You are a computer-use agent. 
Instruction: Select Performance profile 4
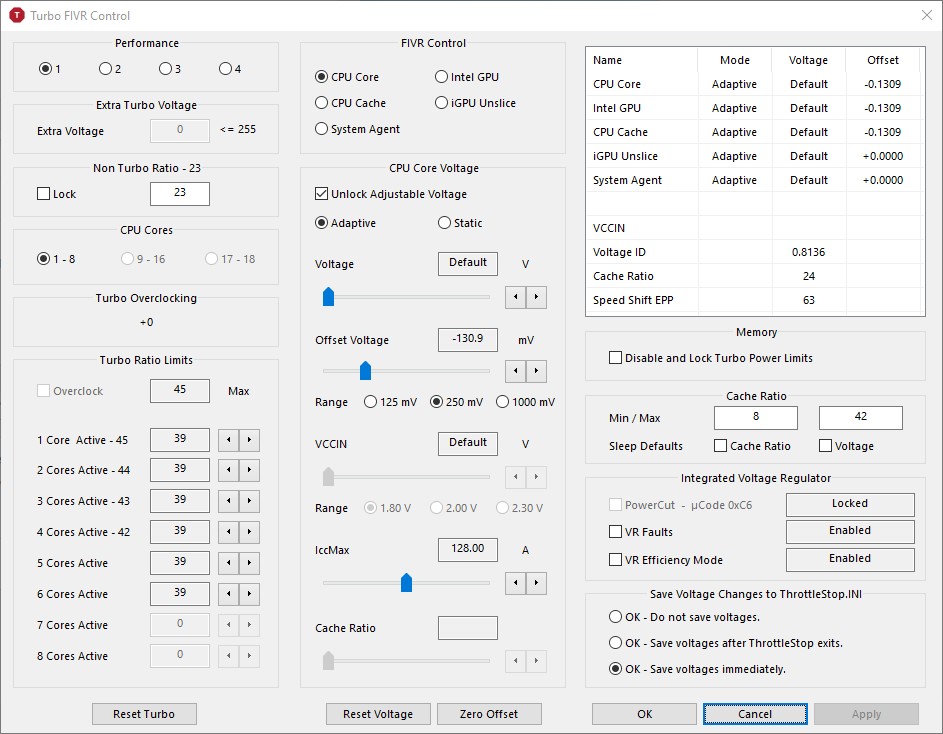[230, 69]
